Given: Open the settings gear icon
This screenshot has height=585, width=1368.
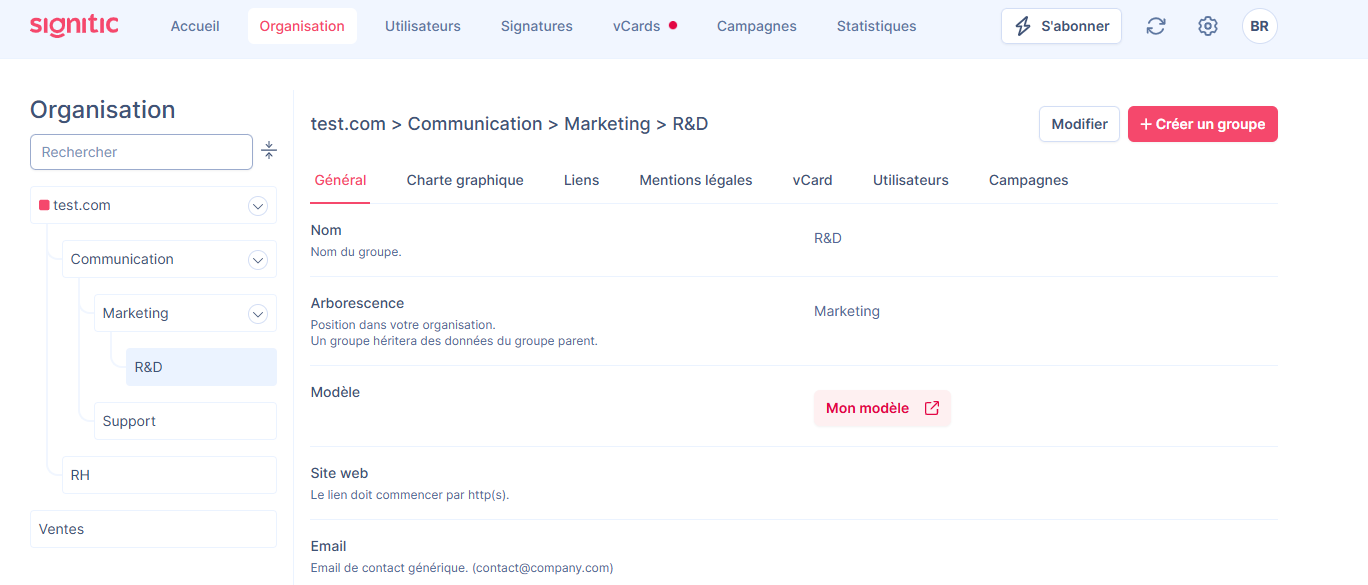Looking at the screenshot, I should click(1208, 26).
